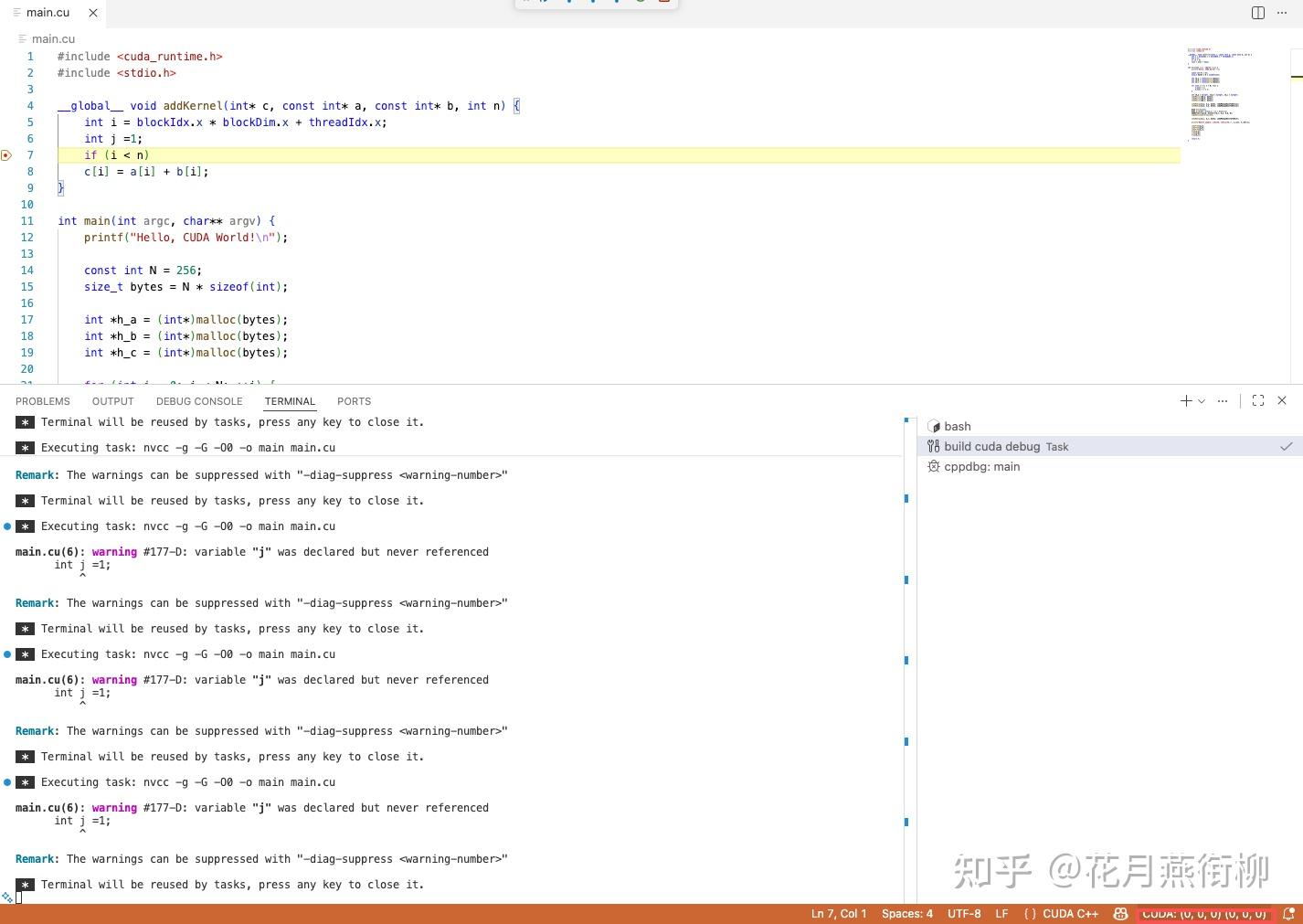Switch to the PROBLEMS tab
This screenshot has height=924, width=1303.
(43, 401)
